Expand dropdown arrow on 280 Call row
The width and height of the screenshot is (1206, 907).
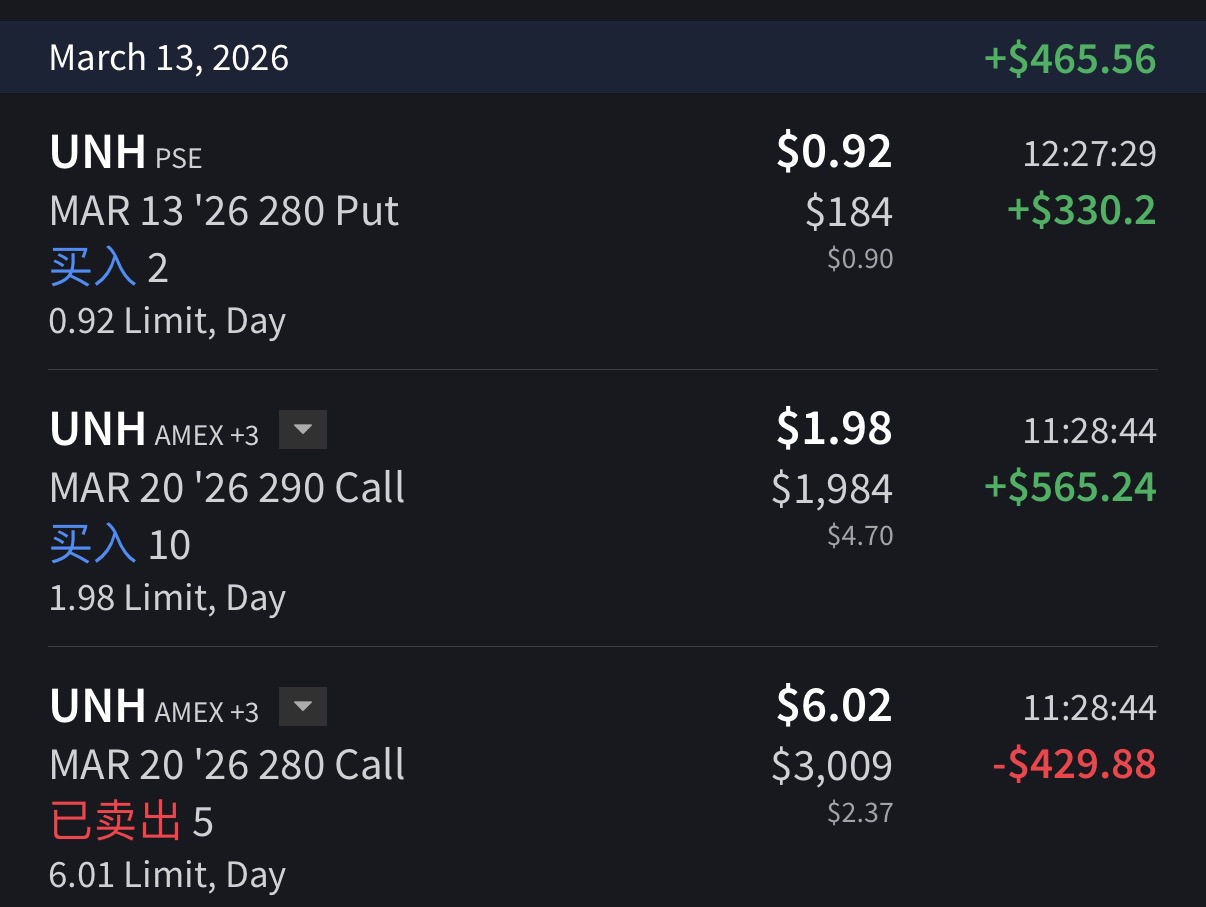pos(302,708)
